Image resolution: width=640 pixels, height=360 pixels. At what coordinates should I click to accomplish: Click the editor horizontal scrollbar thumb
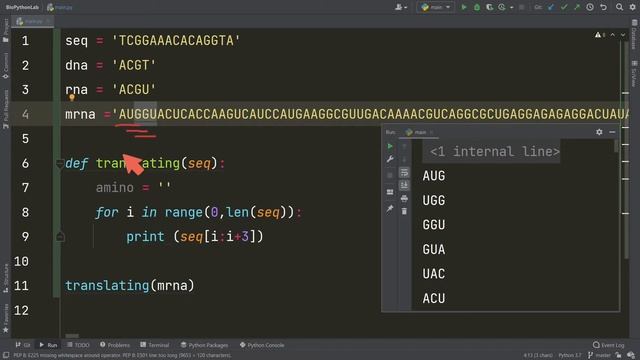72,336
